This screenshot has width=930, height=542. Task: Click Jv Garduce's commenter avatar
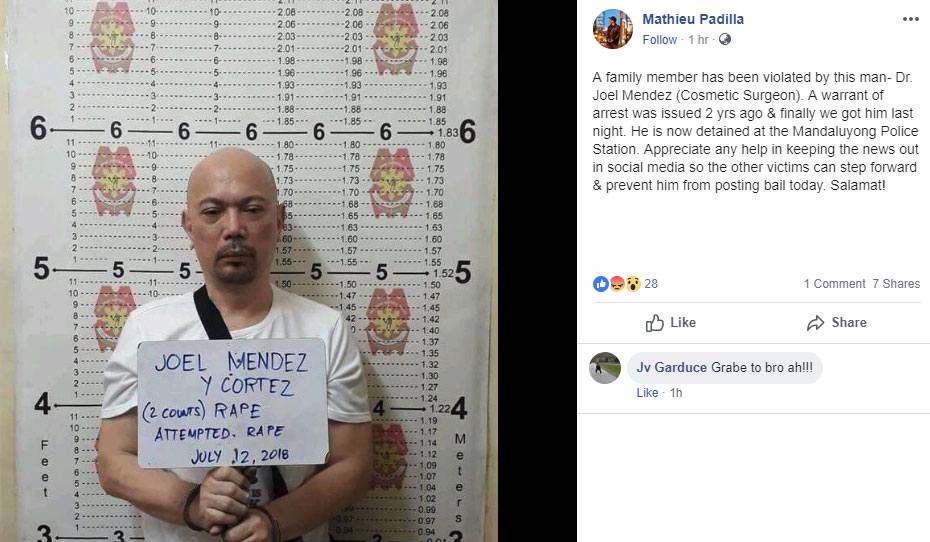click(605, 368)
